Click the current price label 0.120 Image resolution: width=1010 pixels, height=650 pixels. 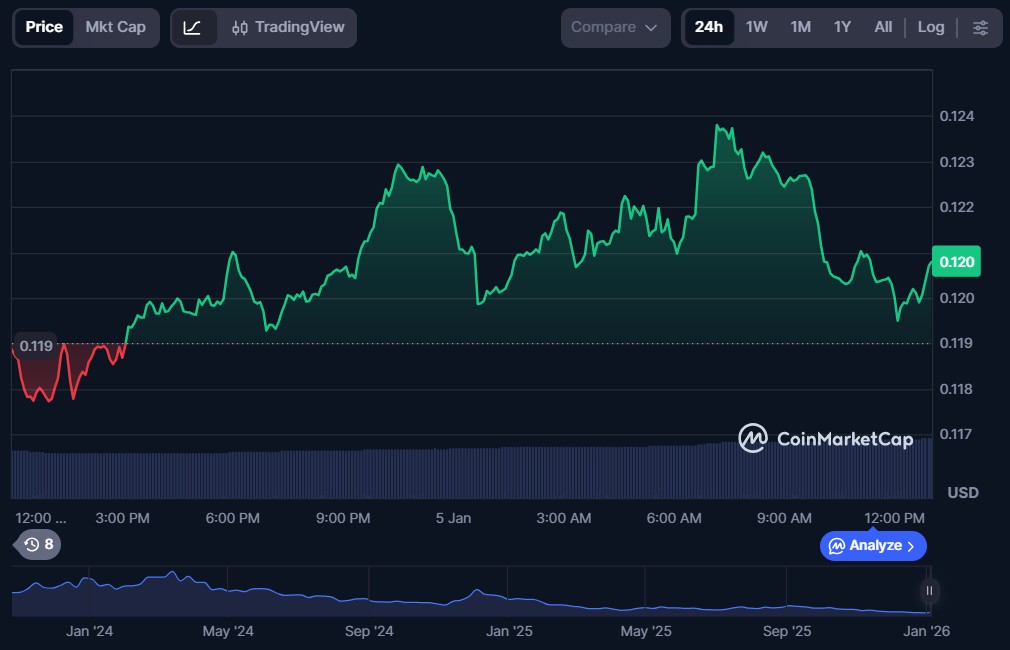pyautogui.click(x=955, y=261)
